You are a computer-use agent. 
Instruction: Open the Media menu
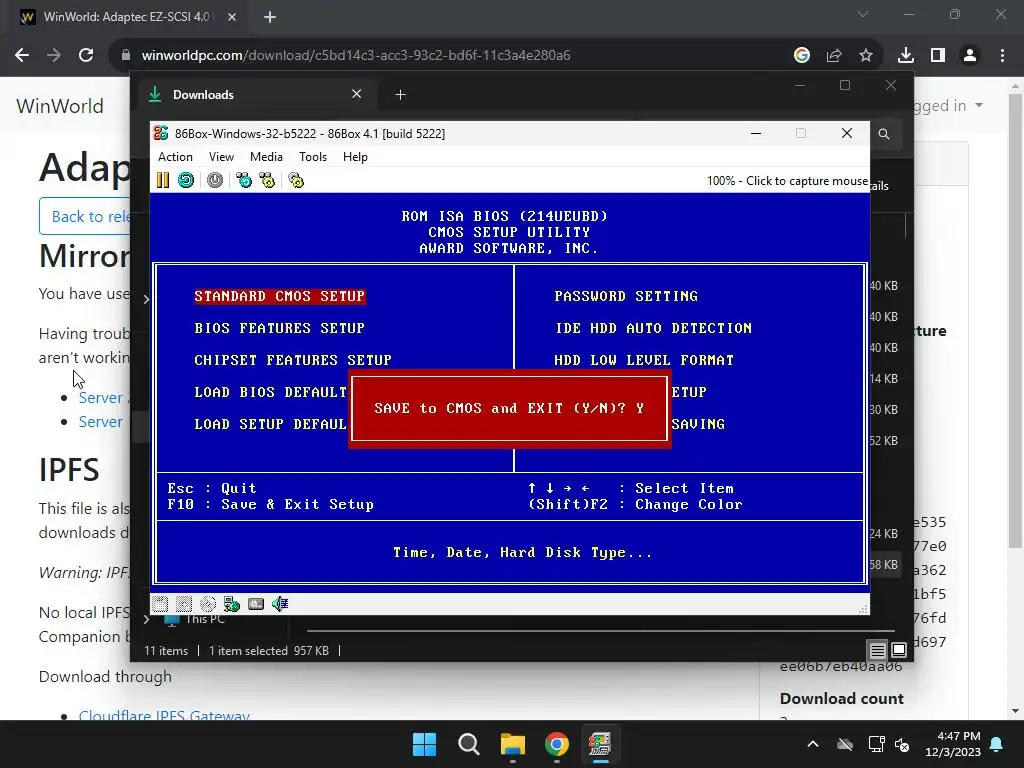[266, 157]
